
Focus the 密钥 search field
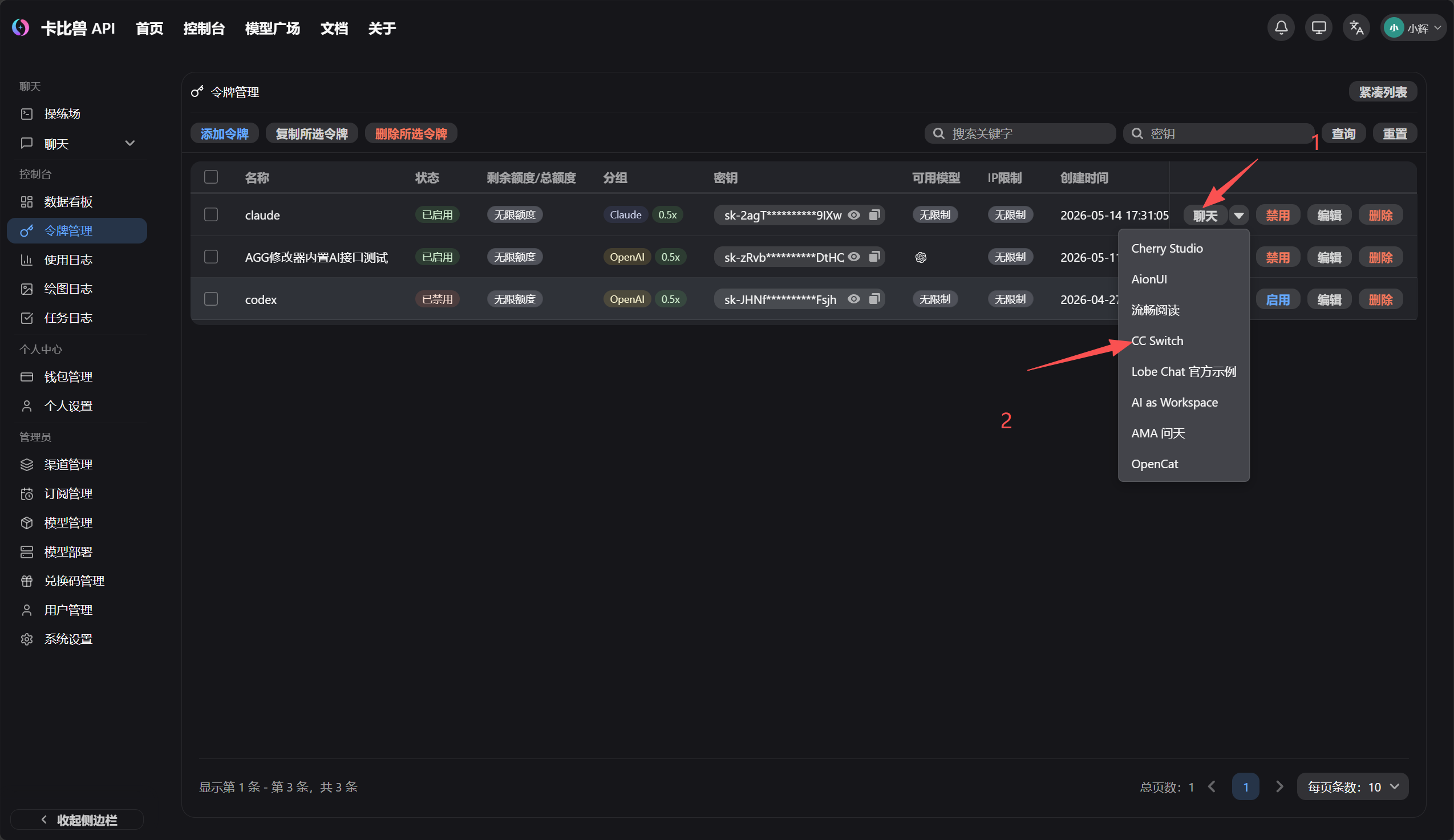tap(1218, 133)
